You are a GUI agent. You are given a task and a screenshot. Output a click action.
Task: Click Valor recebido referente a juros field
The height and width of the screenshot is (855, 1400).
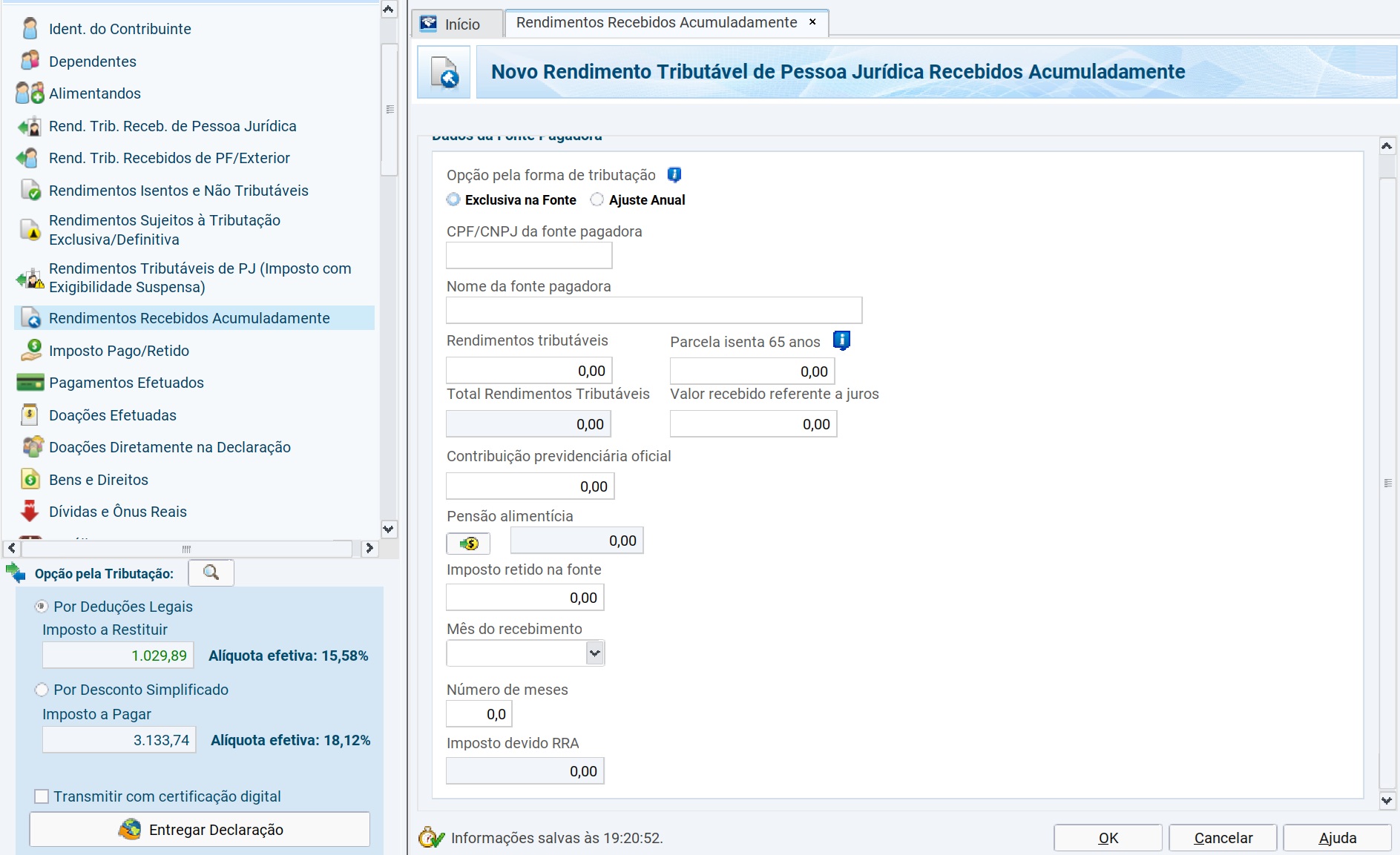point(753,423)
